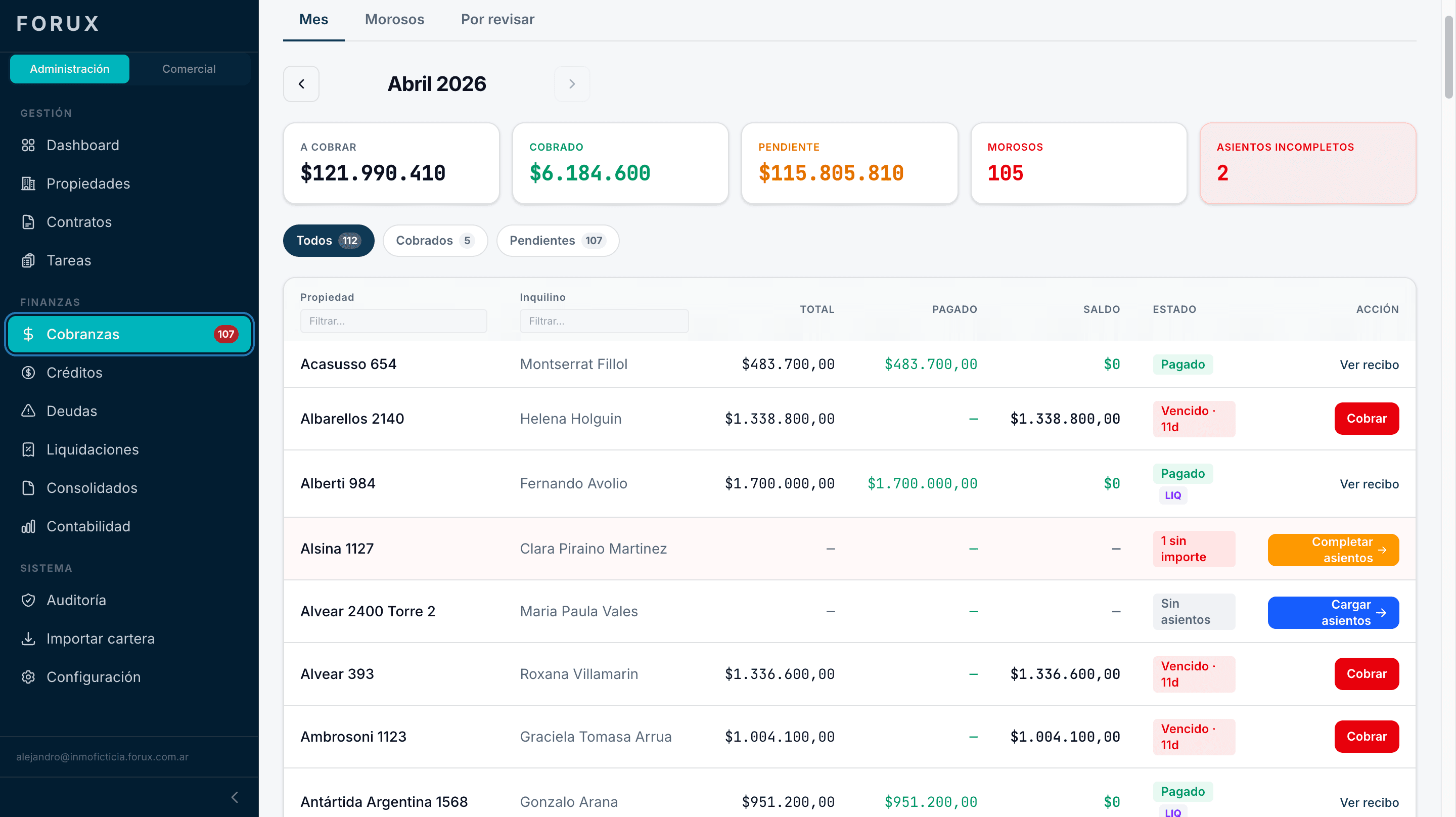
Task: Click Cobrar for Albarellos 2140
Action: (1367, 419)
